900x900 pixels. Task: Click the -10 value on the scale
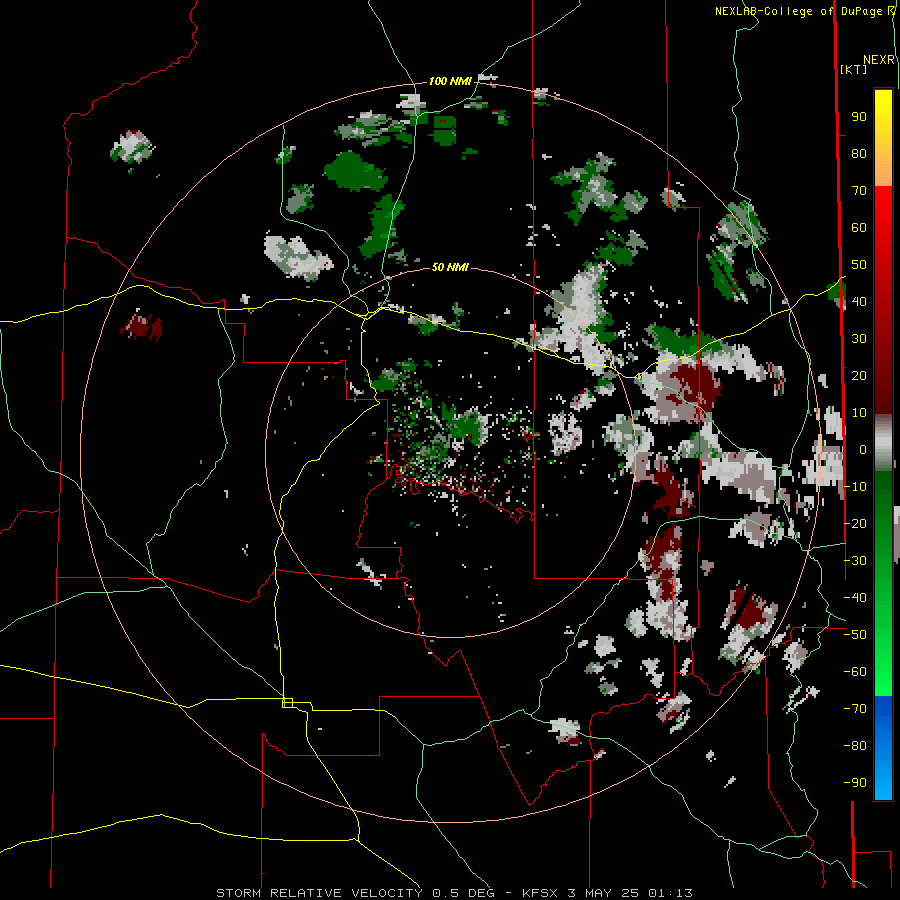pos(855,487)
